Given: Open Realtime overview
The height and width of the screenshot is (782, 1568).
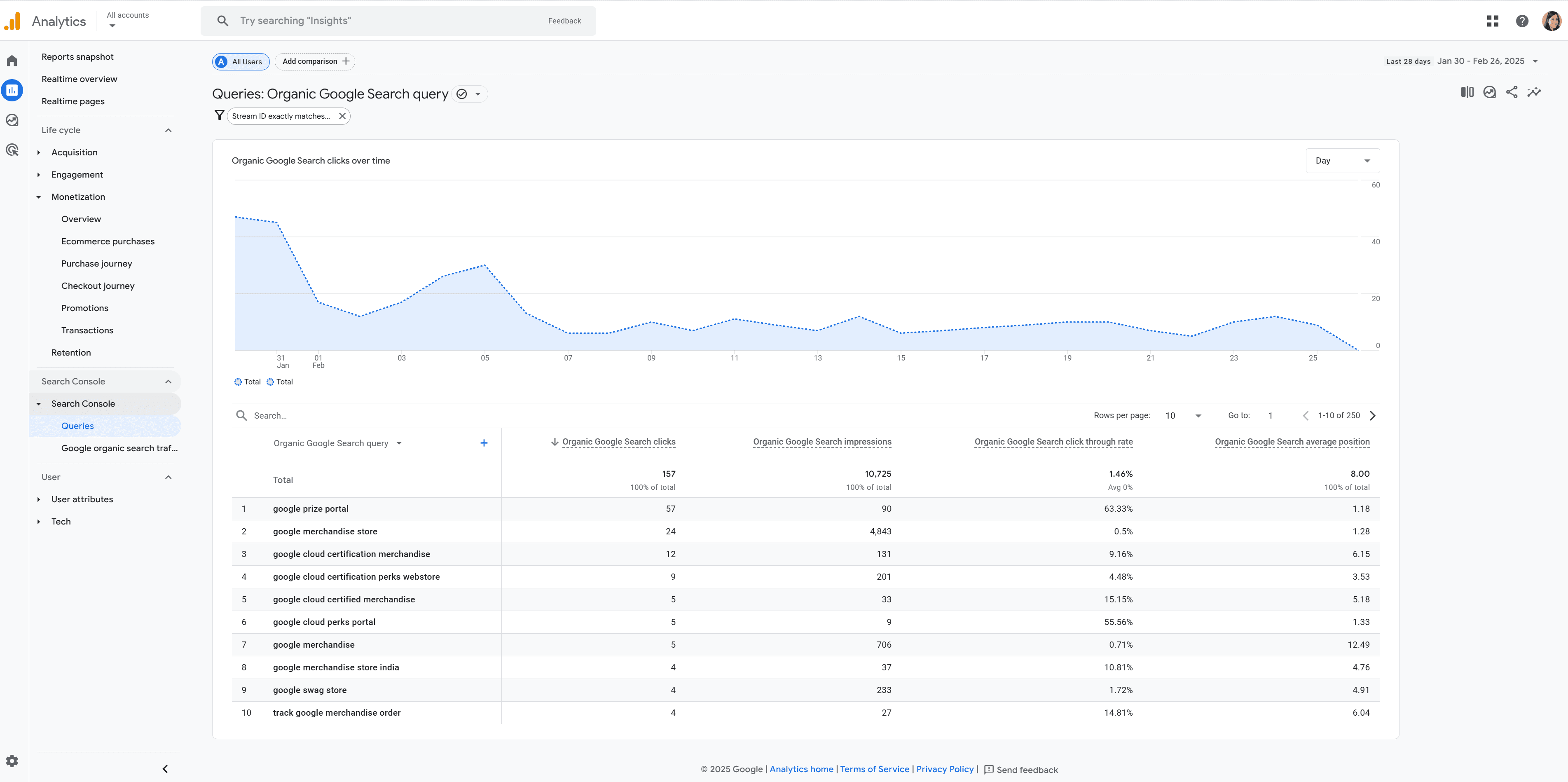Looking at the screenshot, I should (79, 79).
